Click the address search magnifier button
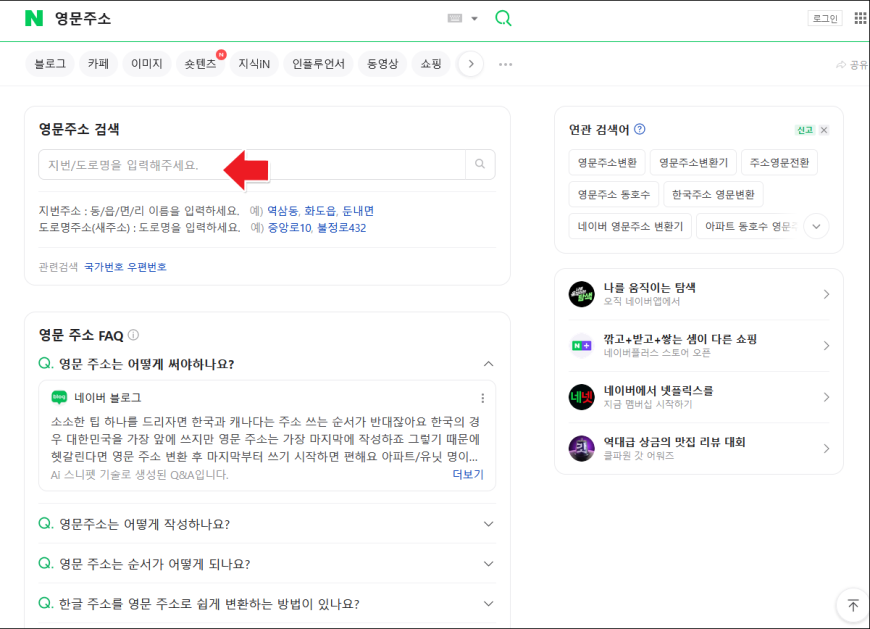Viewport: 870px width, 629px height. tap(480, 164)
